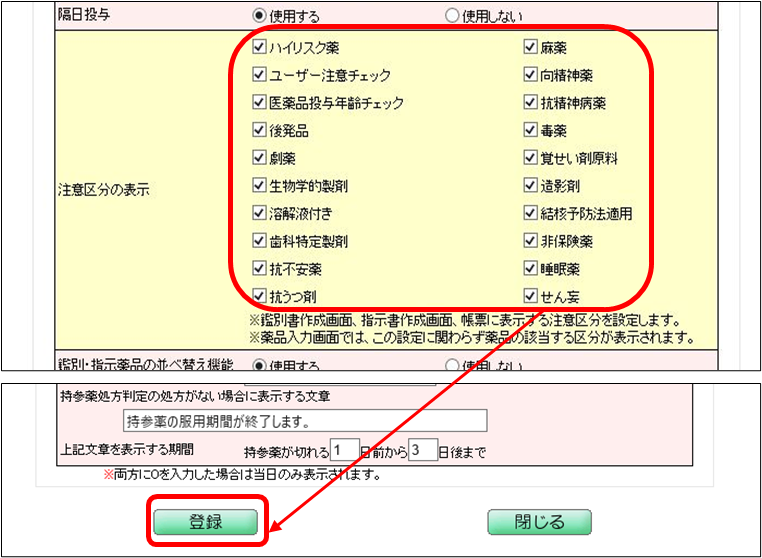This screenshot has height=558, width=762.
Task: Uncheck the せん妄 checkbox
Action: coord(532,297)
